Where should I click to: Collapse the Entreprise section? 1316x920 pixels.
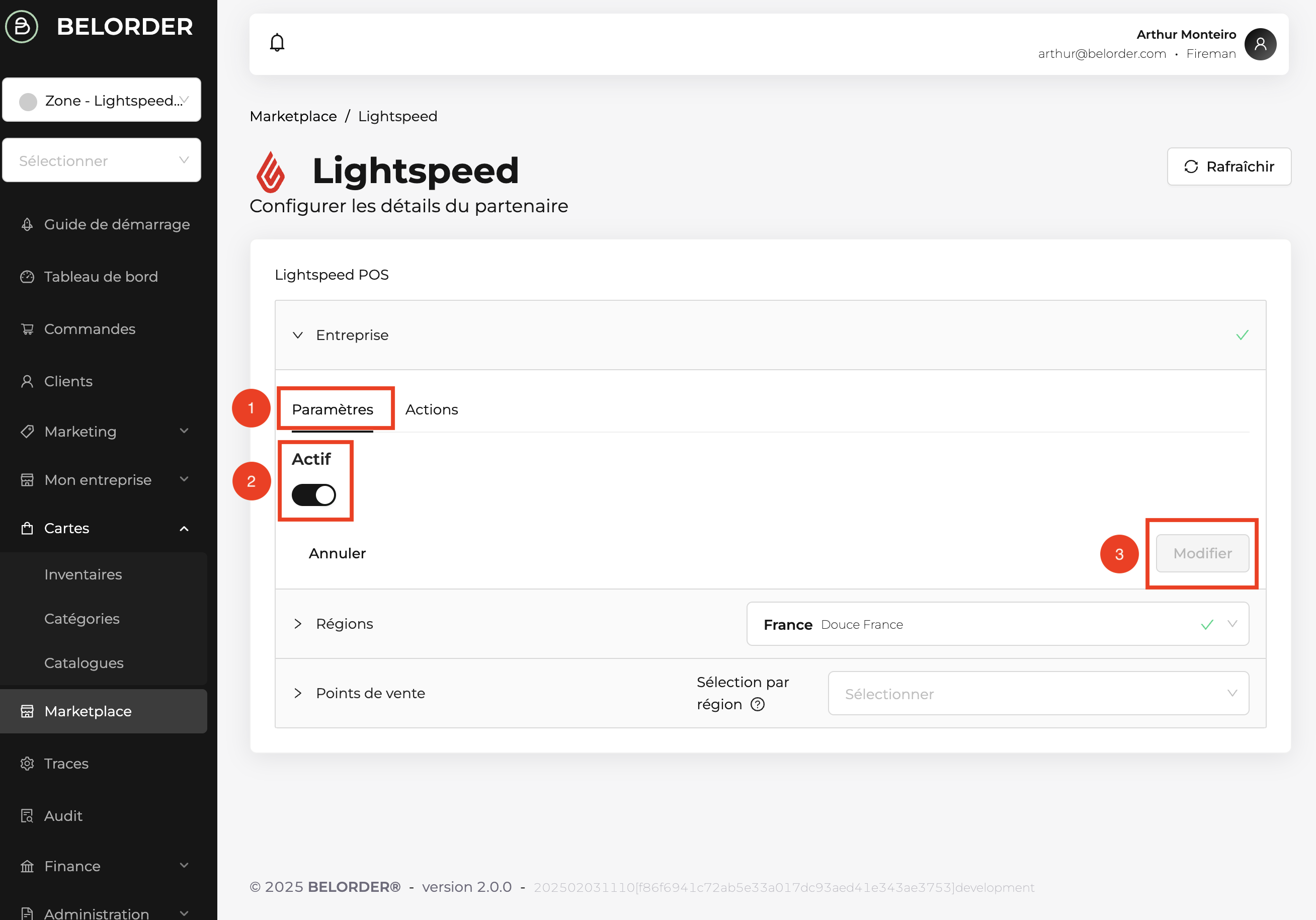tap(297, 335)
